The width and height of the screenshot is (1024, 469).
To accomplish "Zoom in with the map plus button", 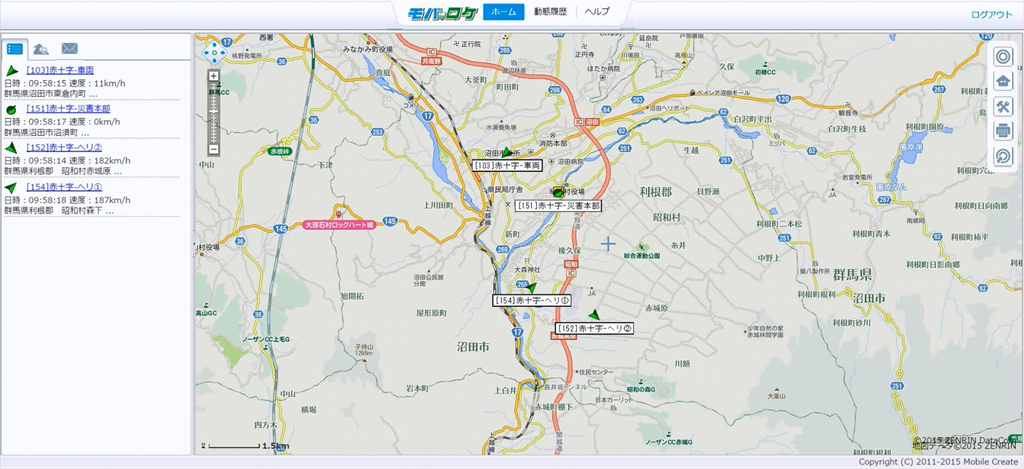I will [x=214, y=76].
